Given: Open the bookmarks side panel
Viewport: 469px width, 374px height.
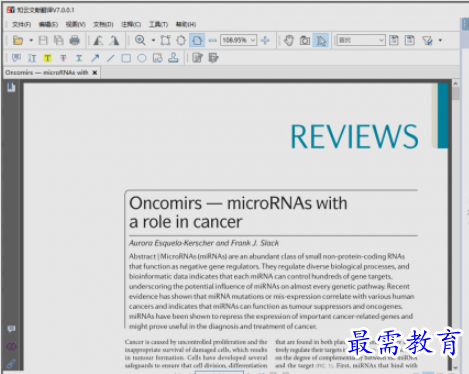Looking at the screenshot, I should click(x=11, y=87).
